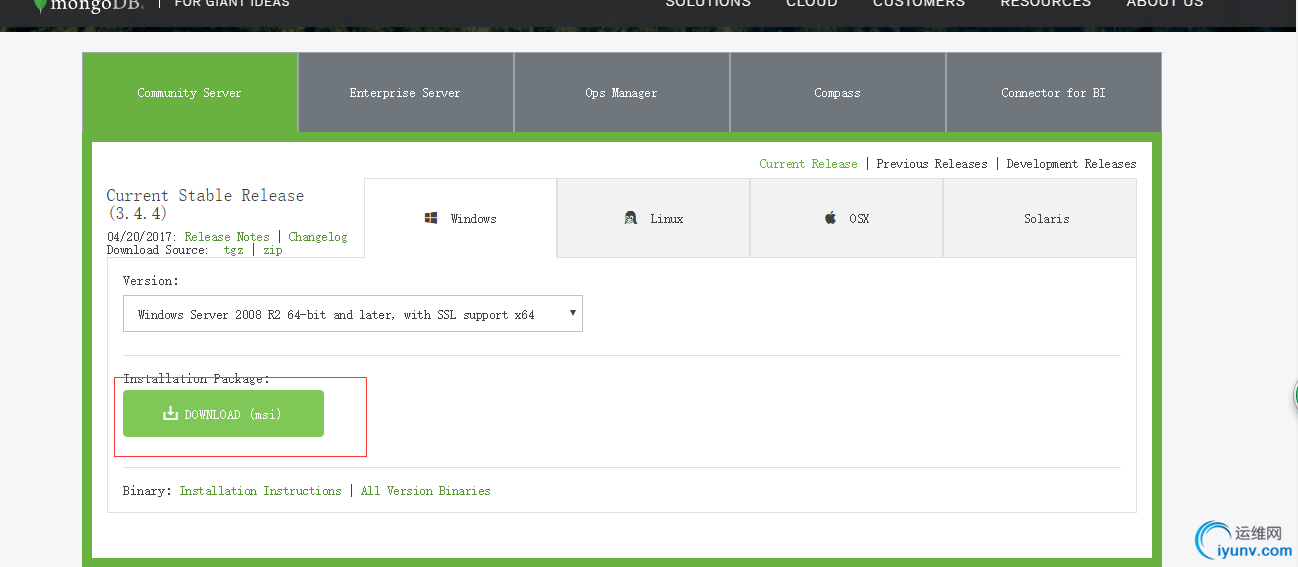Image resolution: width=1298 pixels, height=567 pixels.
Task: Click the 04/20/2017 release date text
Action: click(142, 237)
